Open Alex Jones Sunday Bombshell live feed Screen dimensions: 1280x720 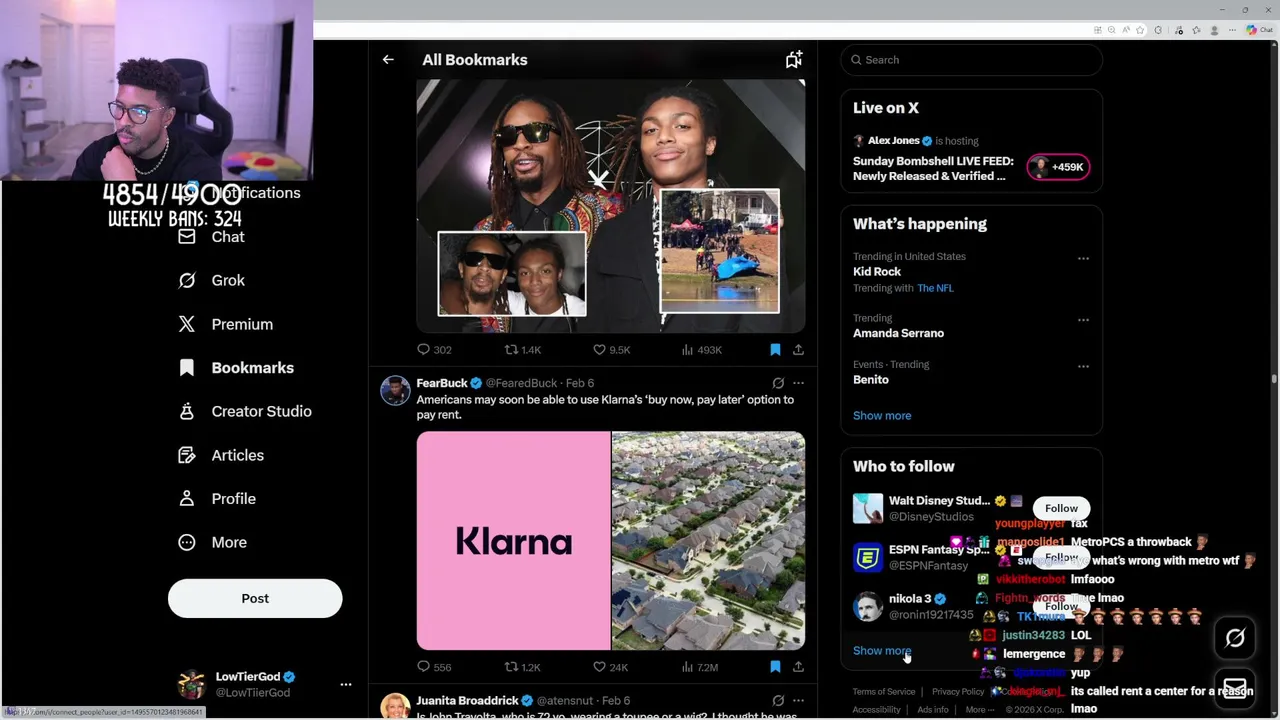(933, 168)
